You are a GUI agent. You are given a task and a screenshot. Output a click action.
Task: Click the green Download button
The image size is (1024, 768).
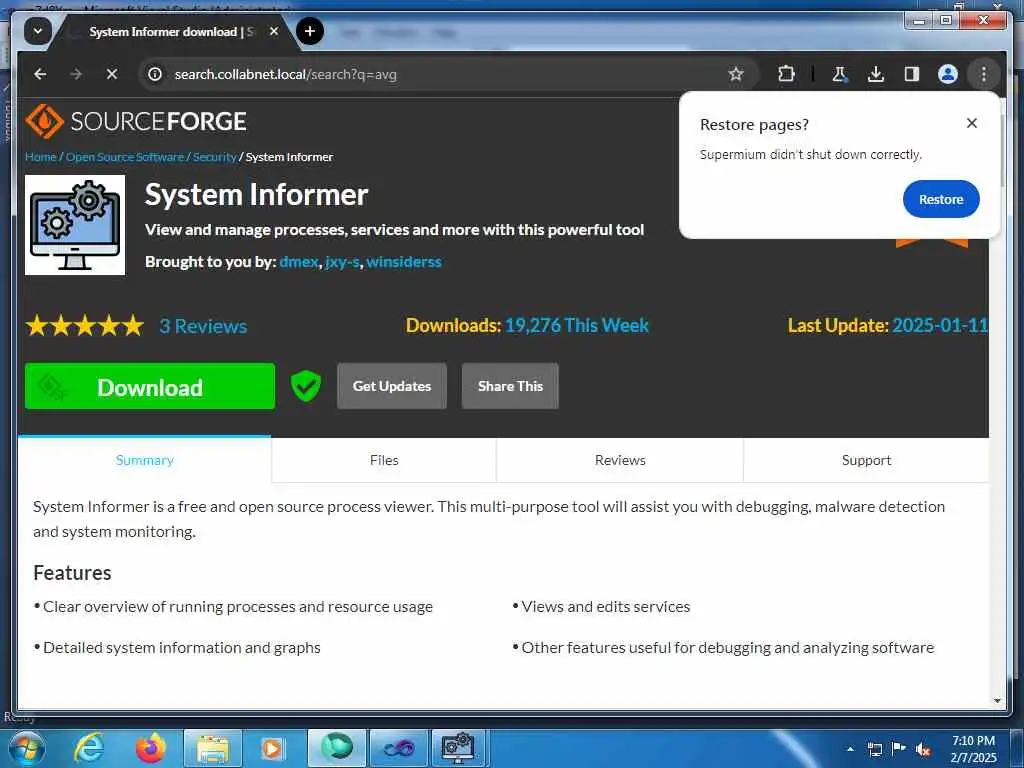pyautogui.click(x=150, y=387)
